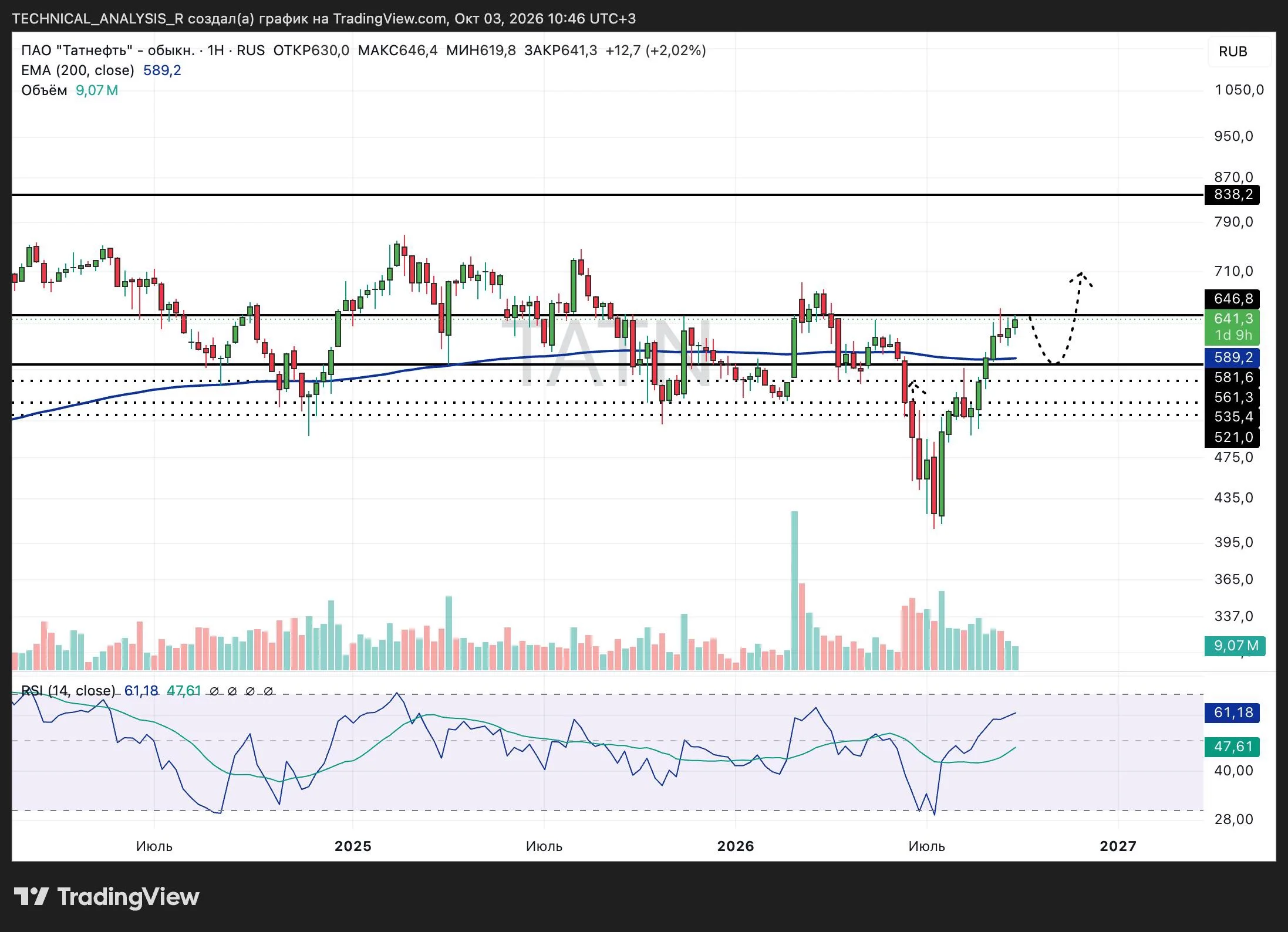Click RSI legend value 61,18
Viewport: 1288px width, 932px height.
[x=141, y=690]
